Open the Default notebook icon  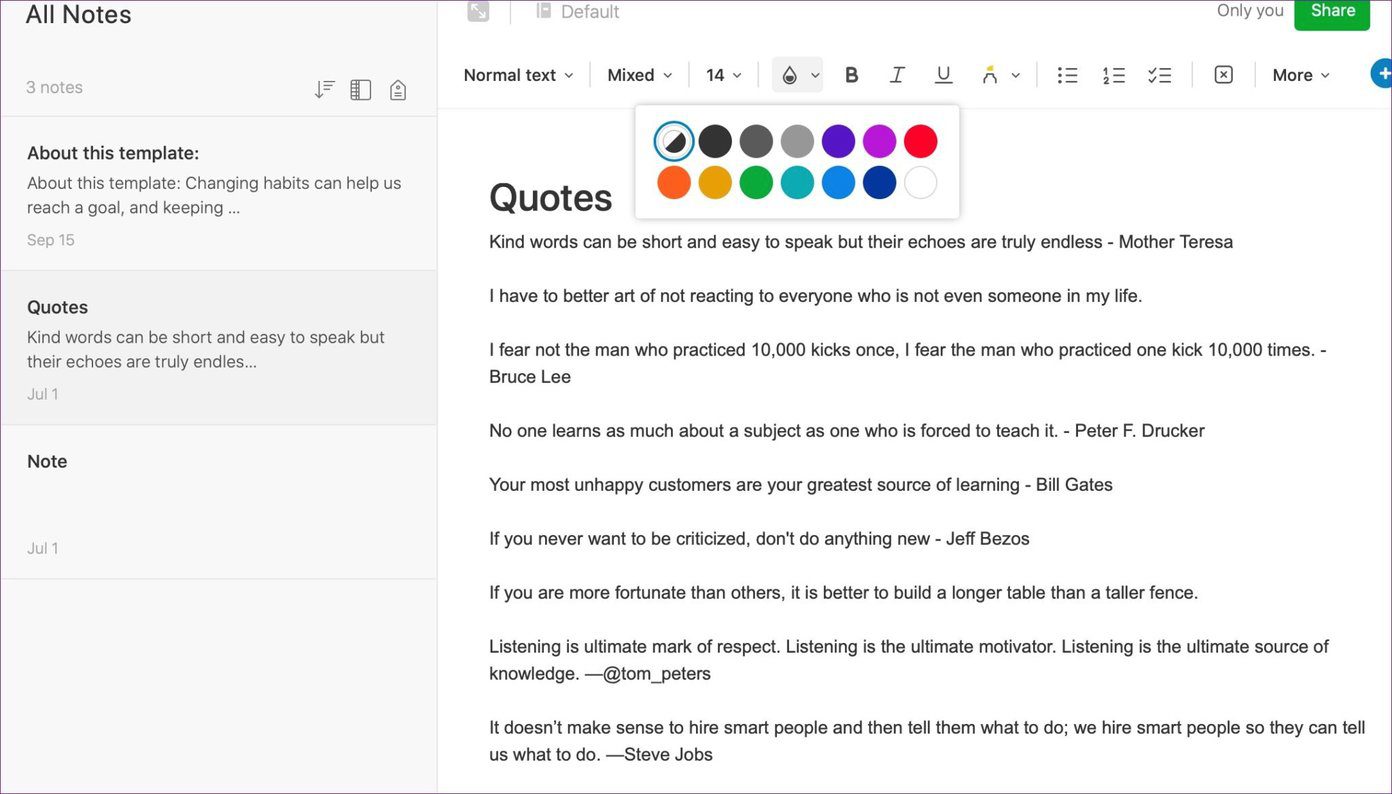point(544,11)
